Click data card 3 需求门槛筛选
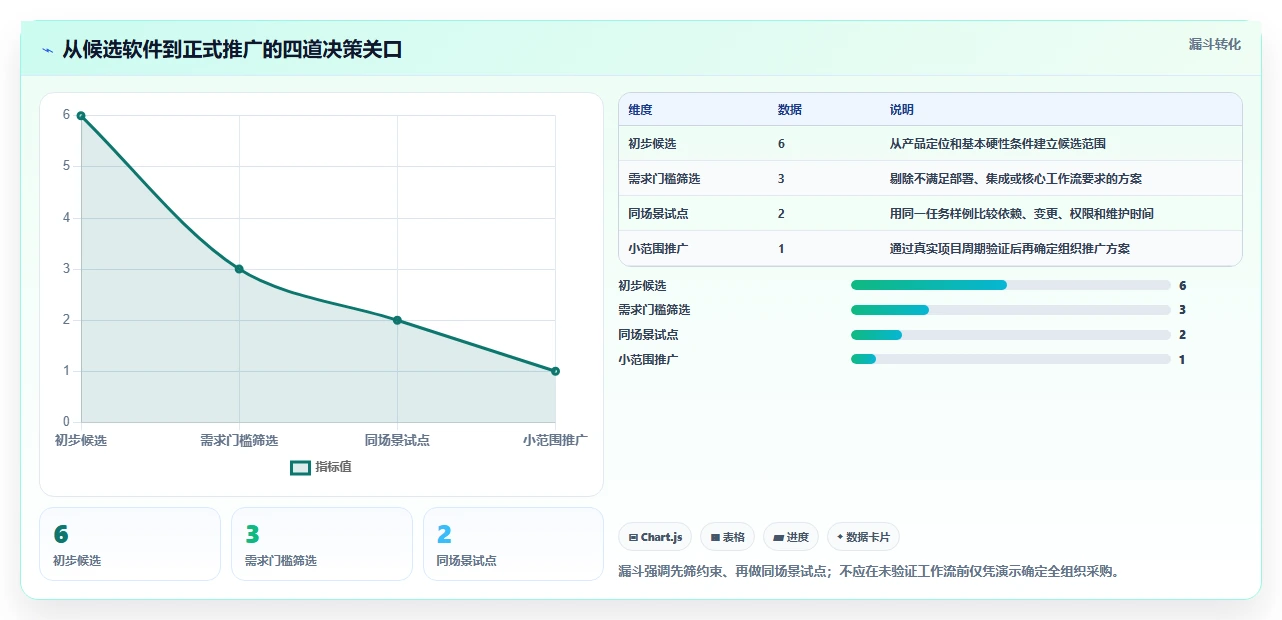The height and width of the screenshot is (620, 1282). tap(322, 544)
